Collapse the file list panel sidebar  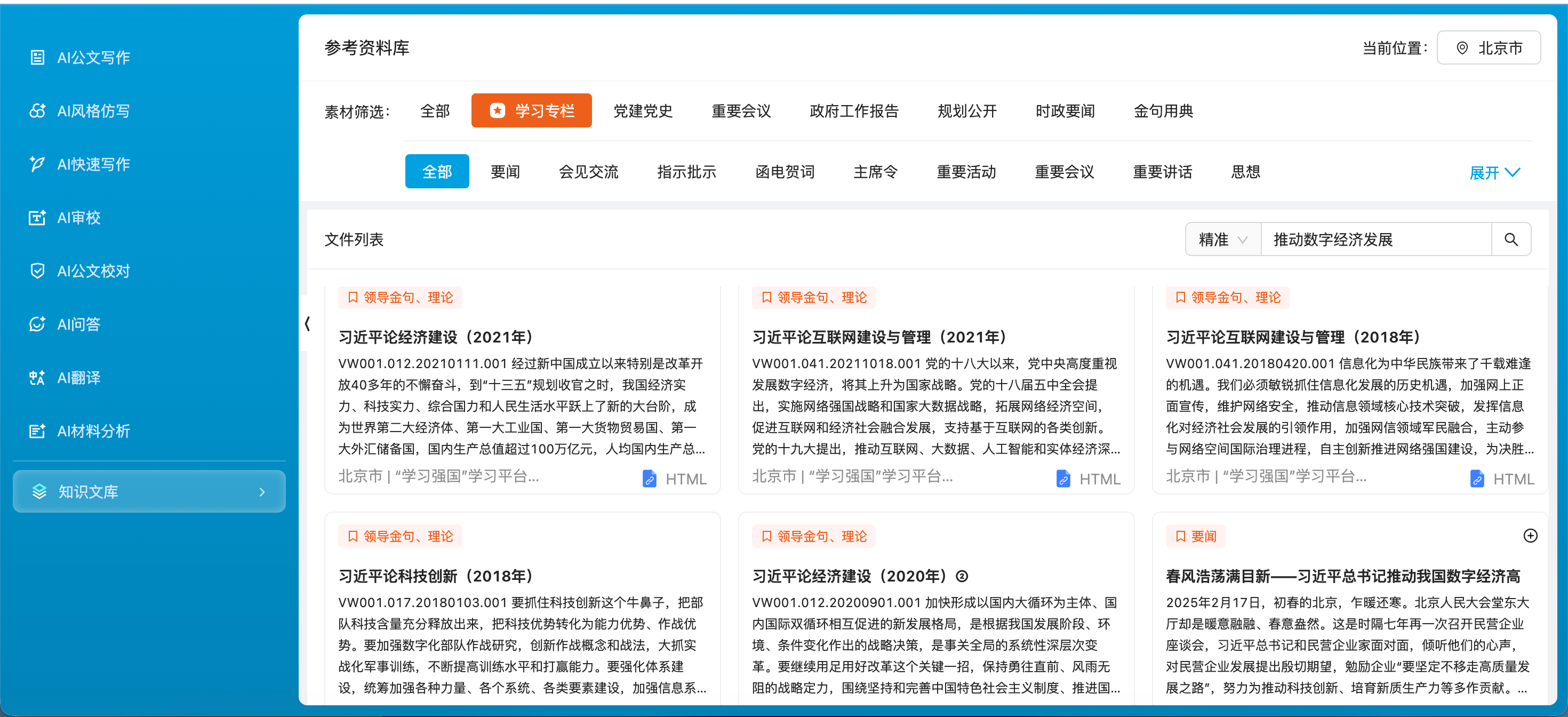[x=308, y=324]
